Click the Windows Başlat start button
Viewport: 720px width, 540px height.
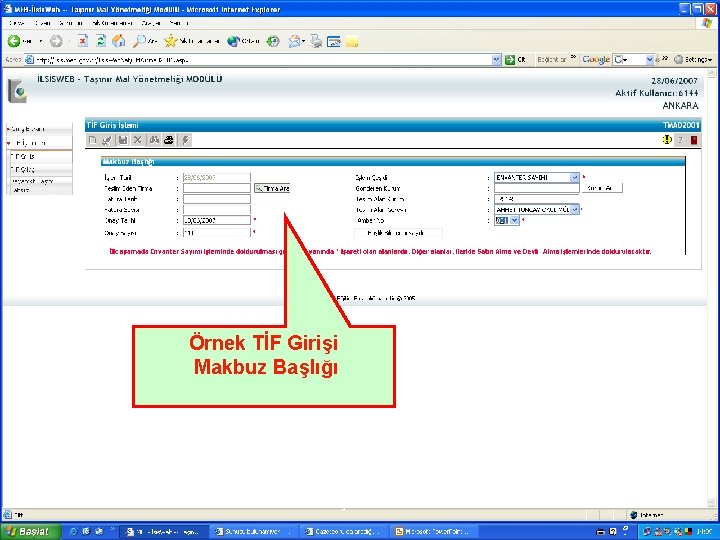point(30,532)
